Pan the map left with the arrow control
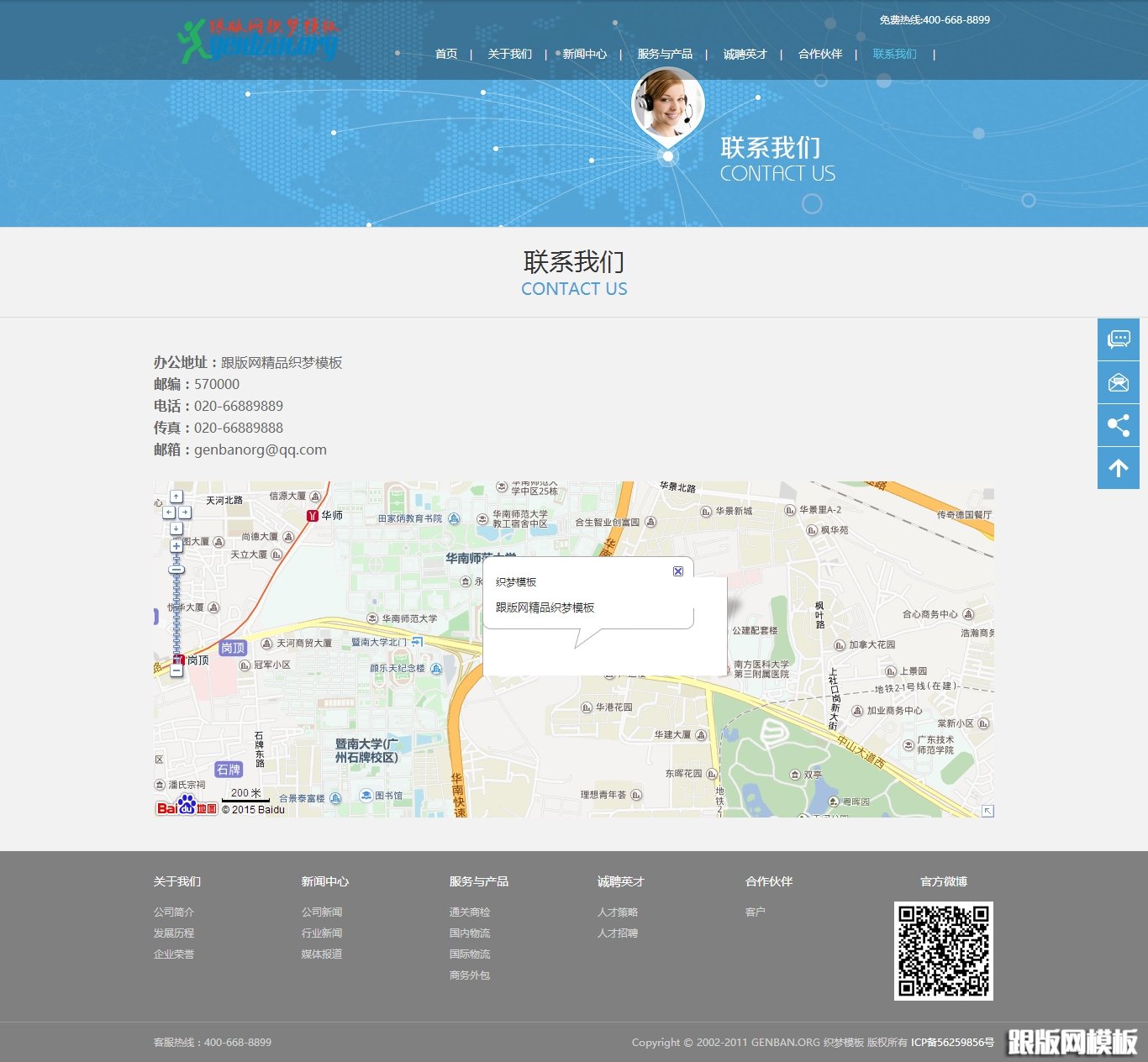The image size is (1148, 1062). (x=169, y=513)
